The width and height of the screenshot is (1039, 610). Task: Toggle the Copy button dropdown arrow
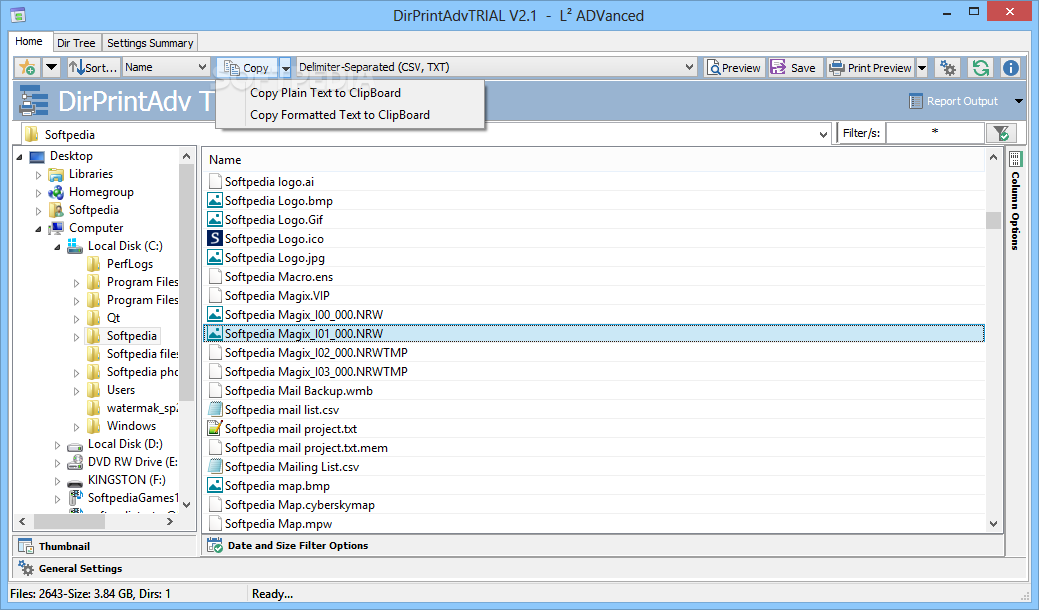click(286, 68)
